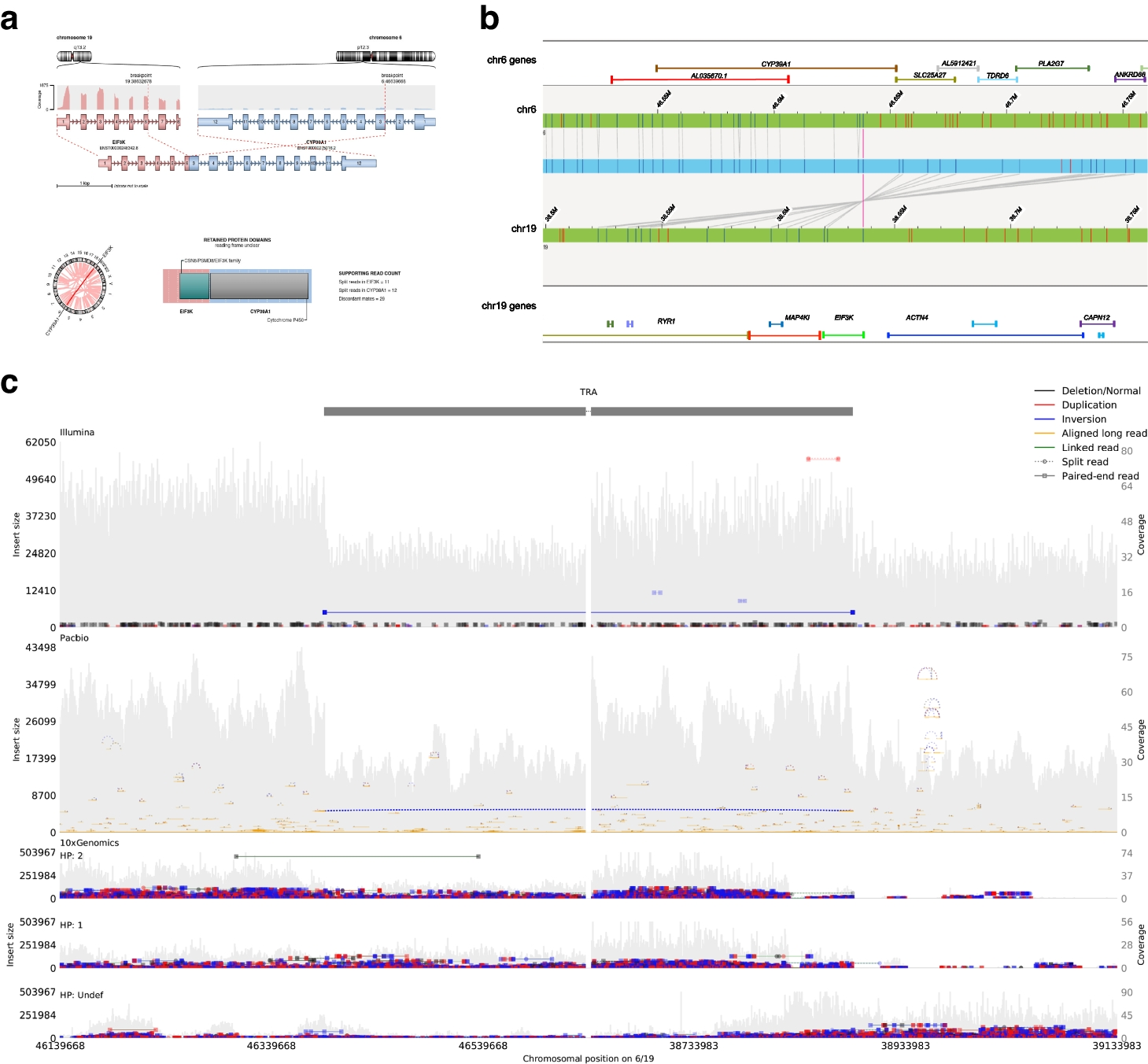This screenshot has height=1064, width=1148.
Task: Select the 'SUPPORTING READ COUNT' heading
Action: 370,273
